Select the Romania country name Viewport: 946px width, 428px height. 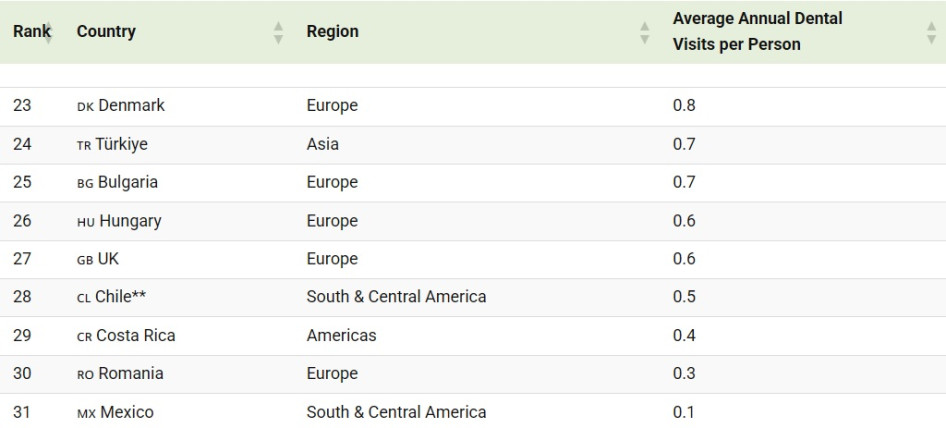(131, 373)
